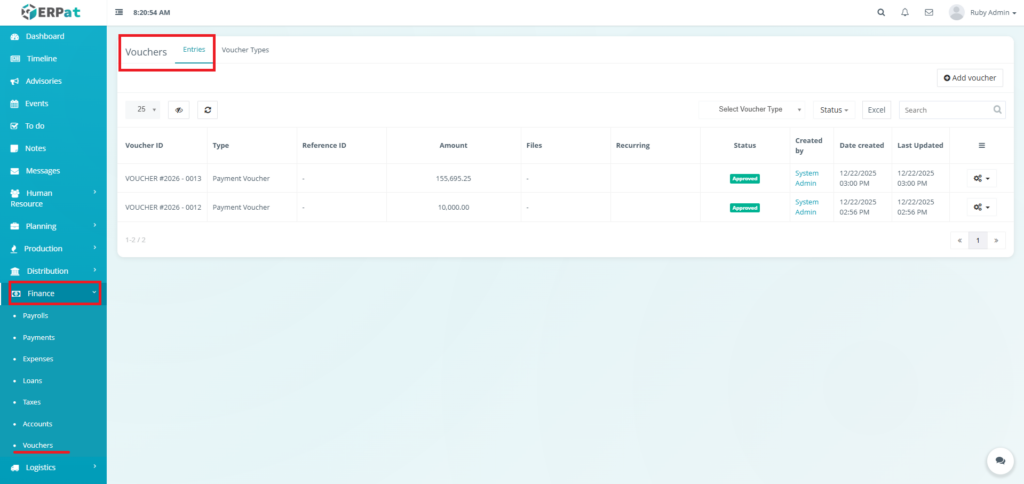Click the Logistics truck icon
Screen dimensions: 1024x484
pos(16,468)
